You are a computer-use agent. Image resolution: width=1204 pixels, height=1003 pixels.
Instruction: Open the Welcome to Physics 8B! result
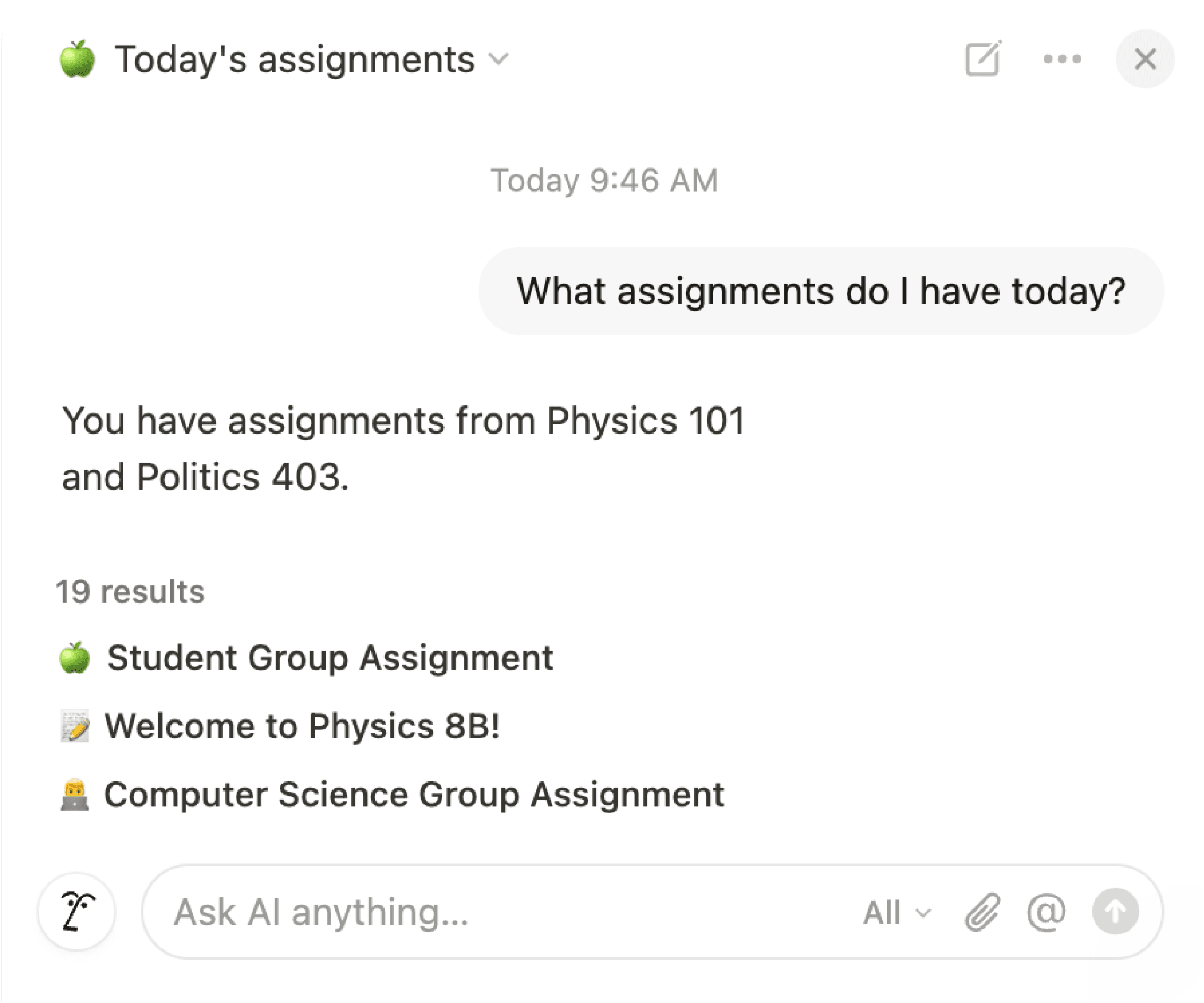pyautogui.click(x=302, y=726)
